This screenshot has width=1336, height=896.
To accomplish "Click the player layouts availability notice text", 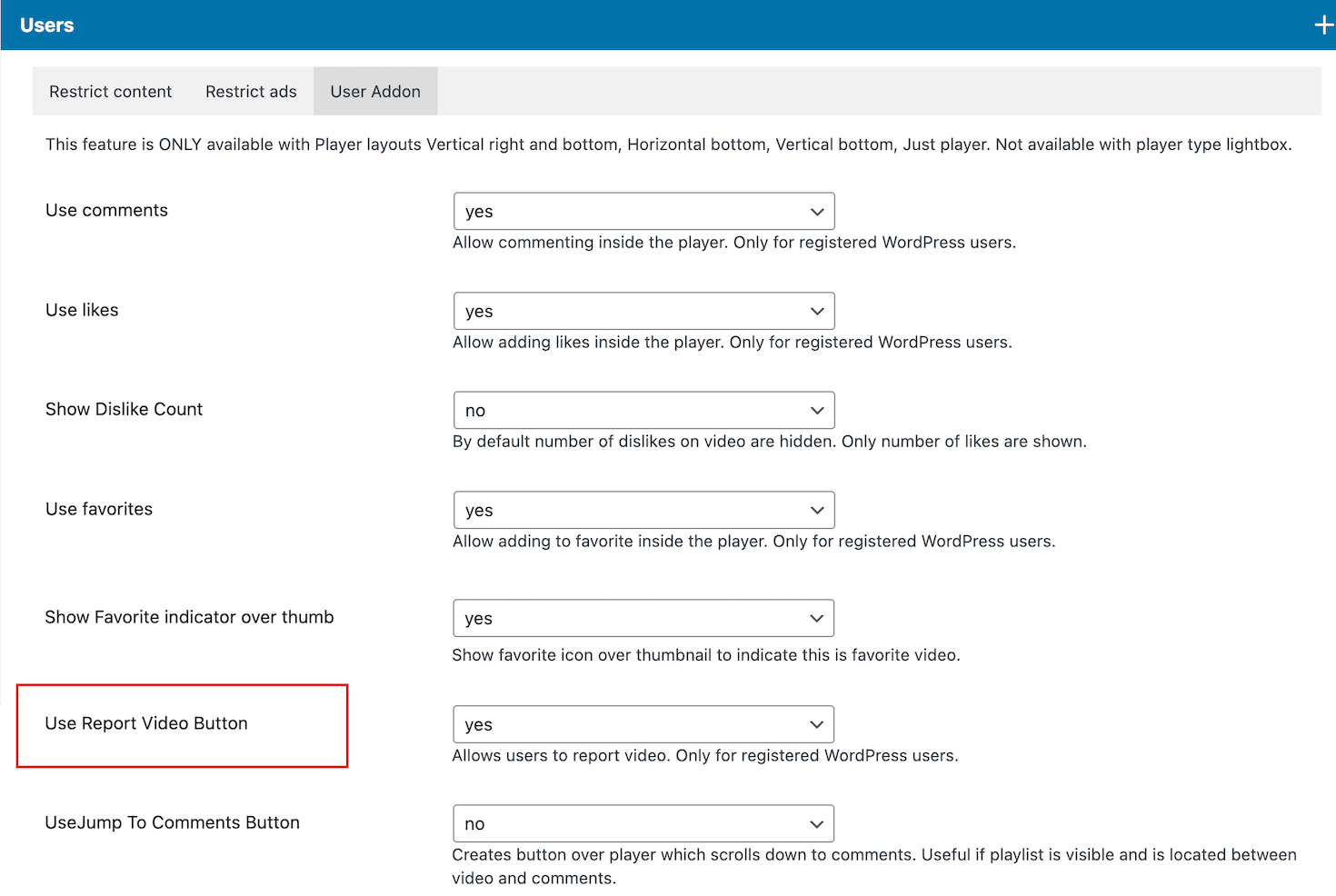I will [668, 144].
